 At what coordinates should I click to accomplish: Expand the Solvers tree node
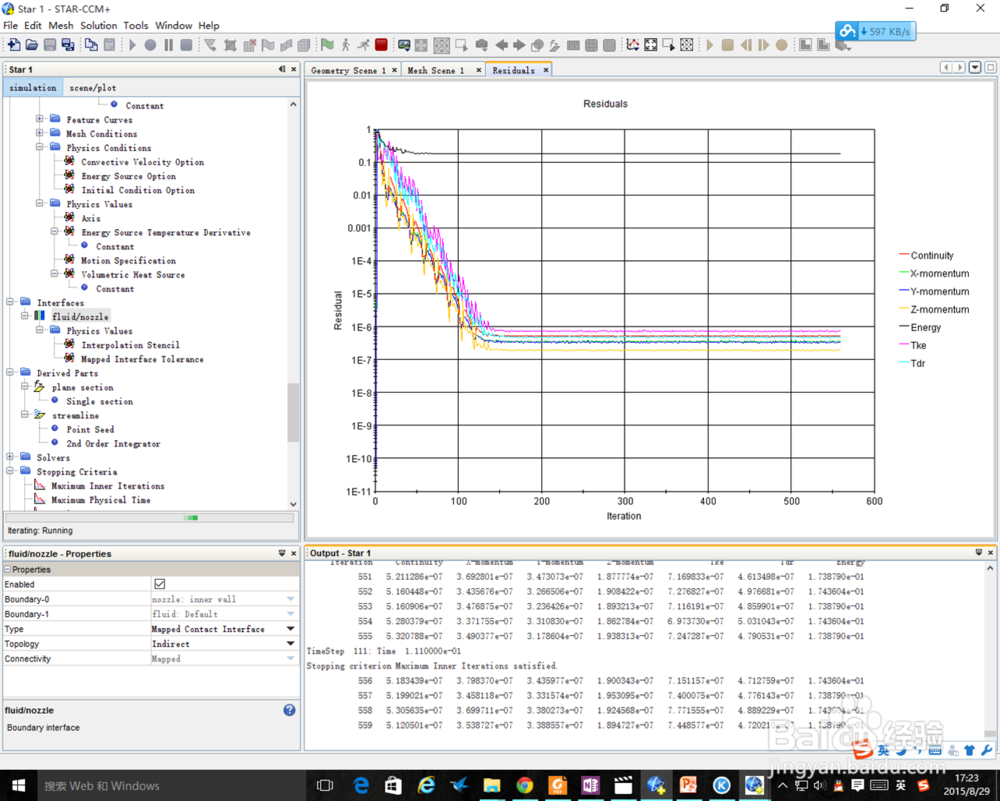10,457
